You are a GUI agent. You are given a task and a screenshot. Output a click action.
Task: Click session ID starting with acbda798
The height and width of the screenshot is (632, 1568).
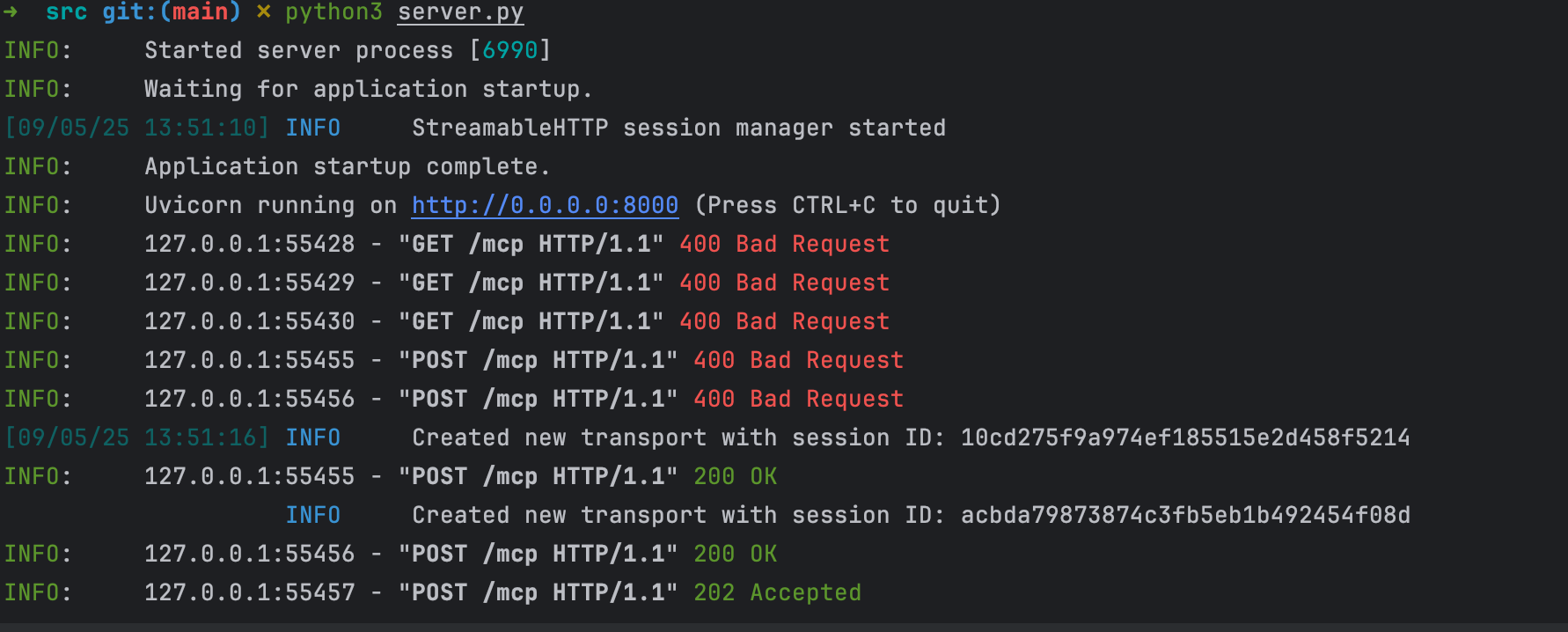coord(1185,515)
